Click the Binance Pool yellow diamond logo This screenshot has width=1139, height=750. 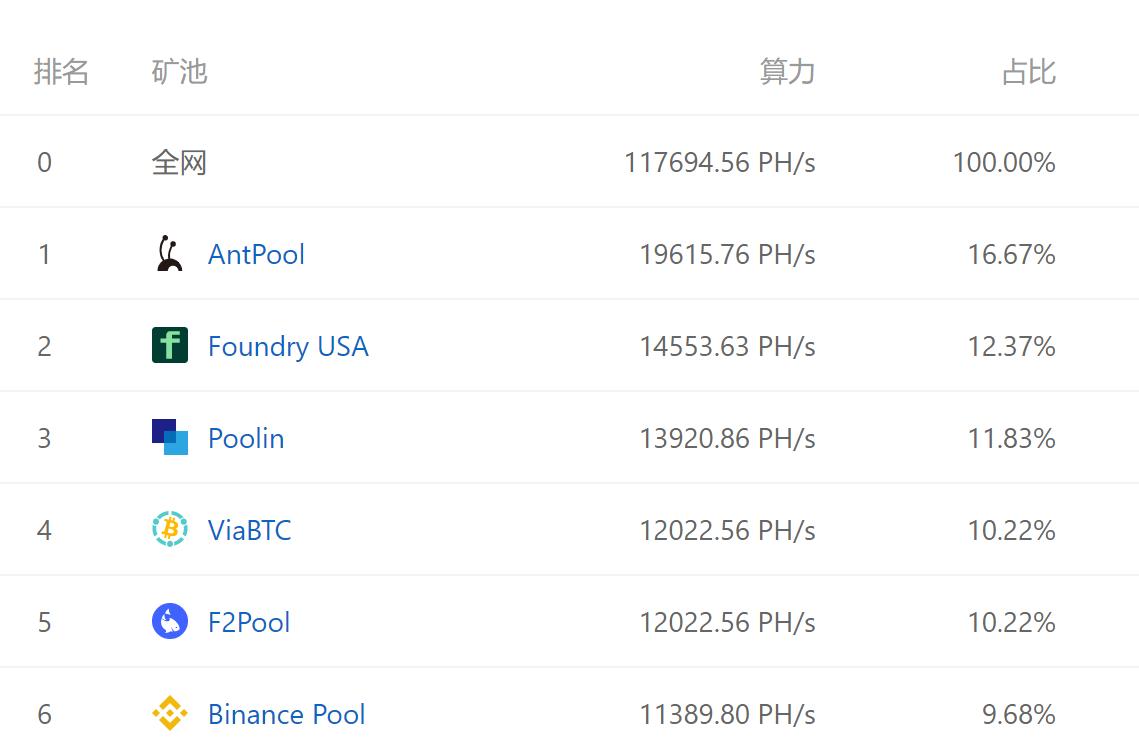pyautogui.click(x=169, y=714)
